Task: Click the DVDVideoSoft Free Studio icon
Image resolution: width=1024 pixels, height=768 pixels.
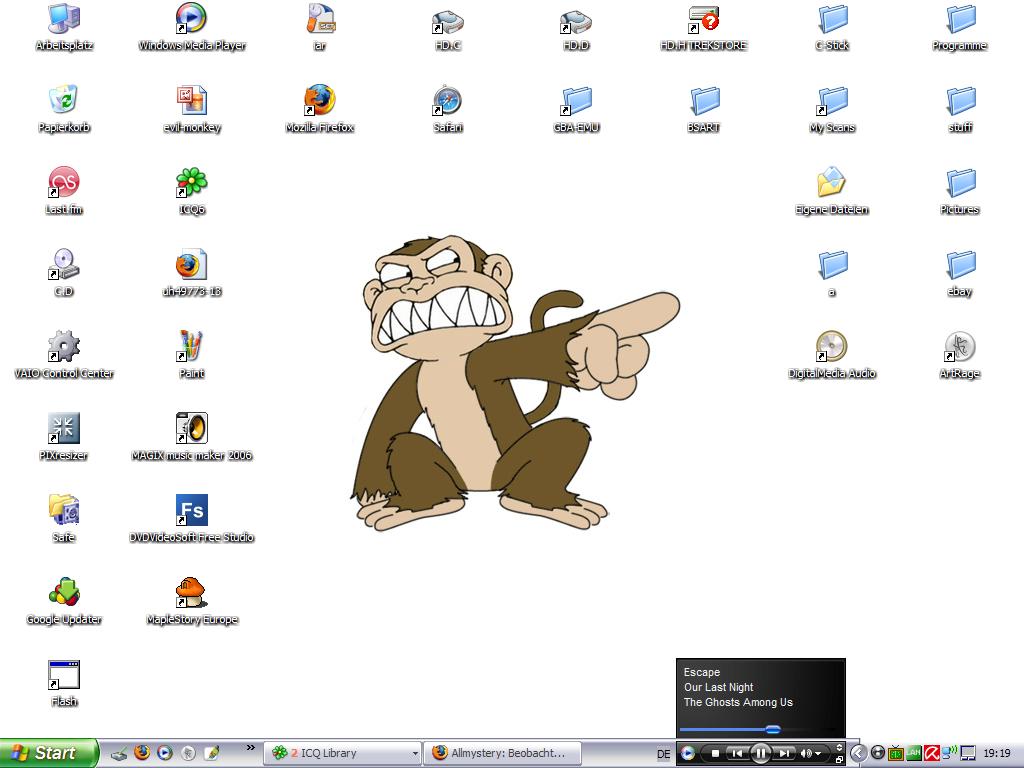Action: click(191, 520)
